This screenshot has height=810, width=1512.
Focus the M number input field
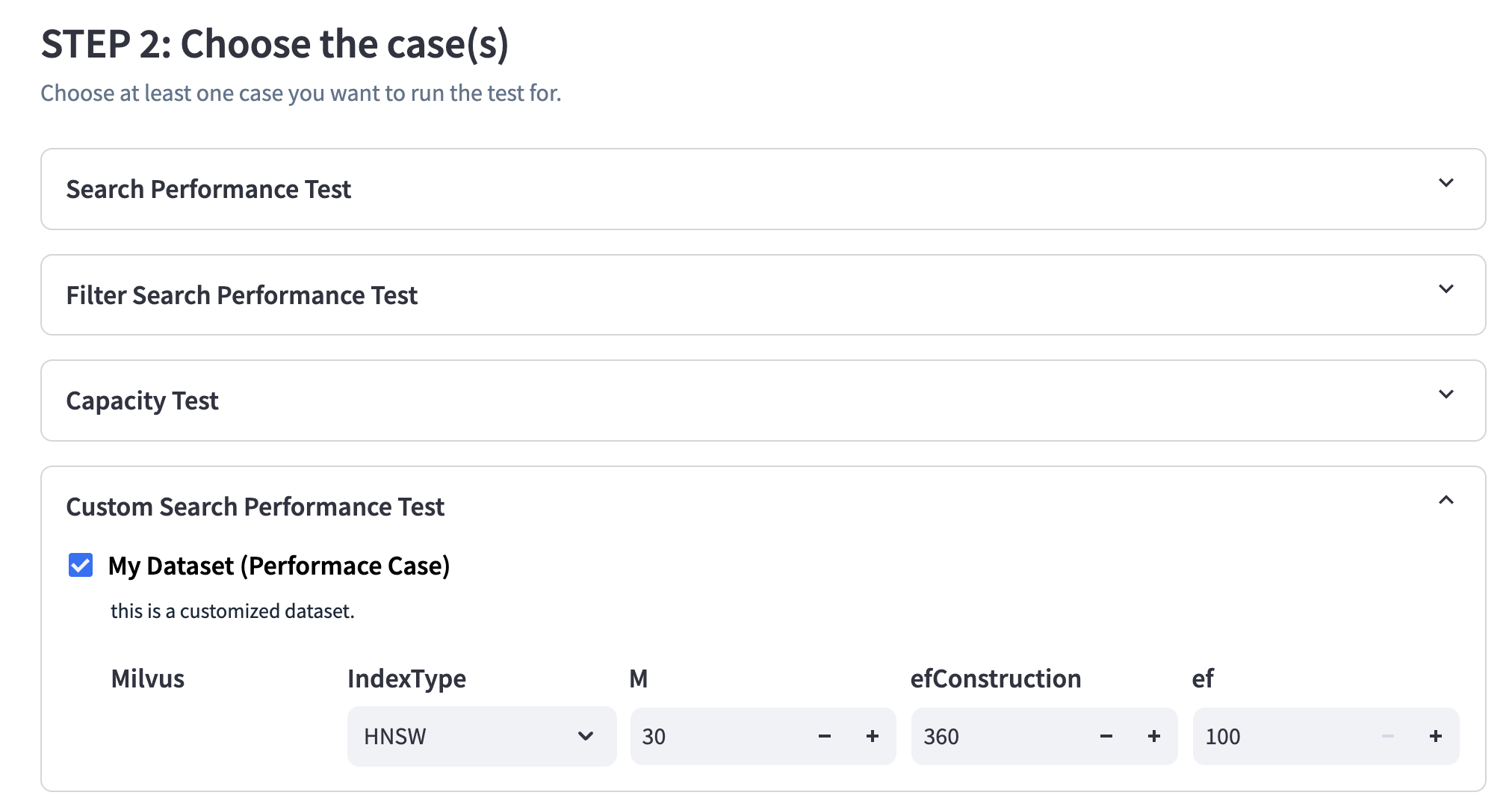(x=717, y=737)
